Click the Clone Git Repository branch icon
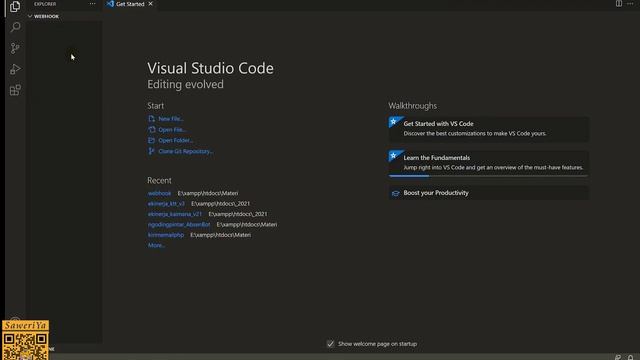640x360 pixels. pyautogui.click(x=151, y=151)
